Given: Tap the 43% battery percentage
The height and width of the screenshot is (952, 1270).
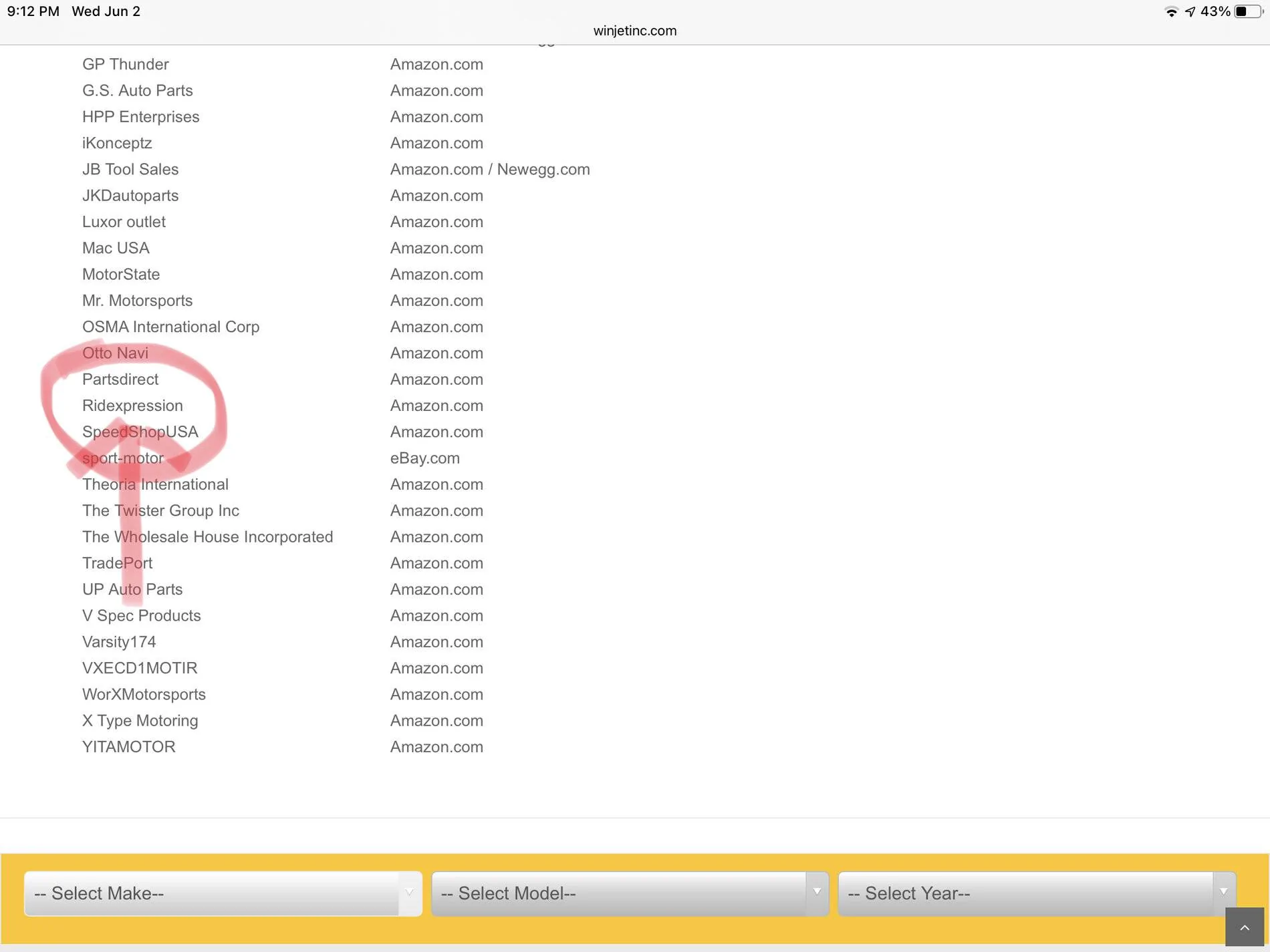Looking at the screenshot, I should (1215, 11).
